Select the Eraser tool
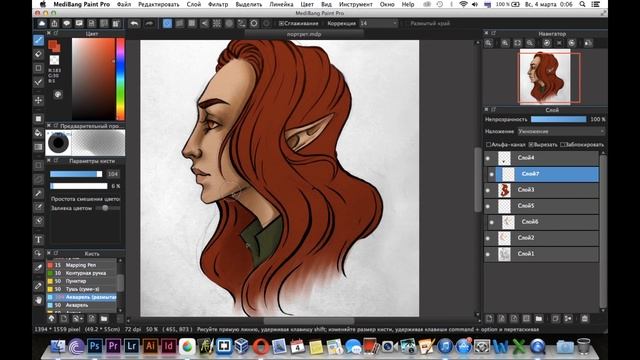The height and width of the screenshot is (360, 640). pyautogui.click(x=38, y=54)
